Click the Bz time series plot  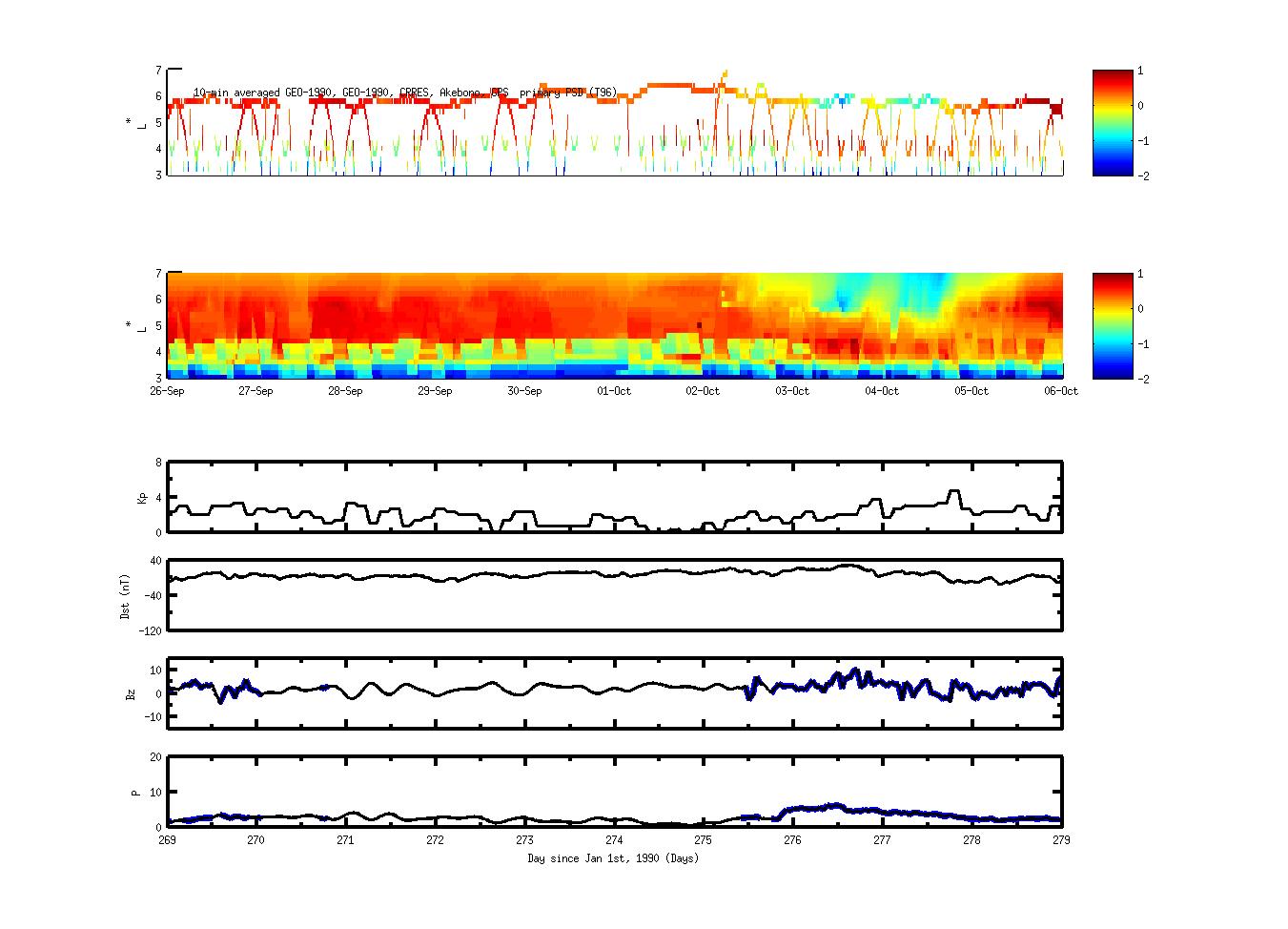click(615, 693)
